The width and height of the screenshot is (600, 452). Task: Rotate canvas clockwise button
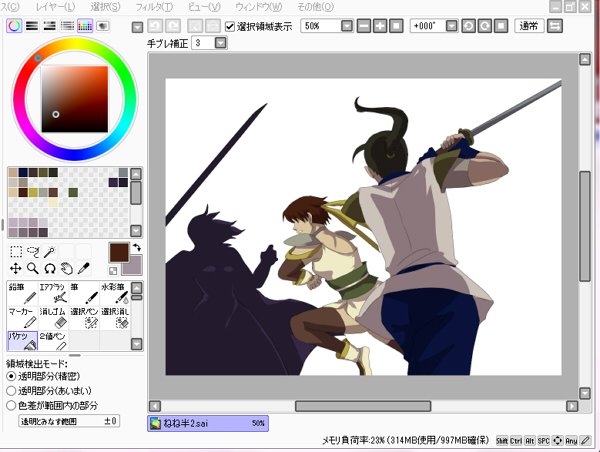(484, 26)
